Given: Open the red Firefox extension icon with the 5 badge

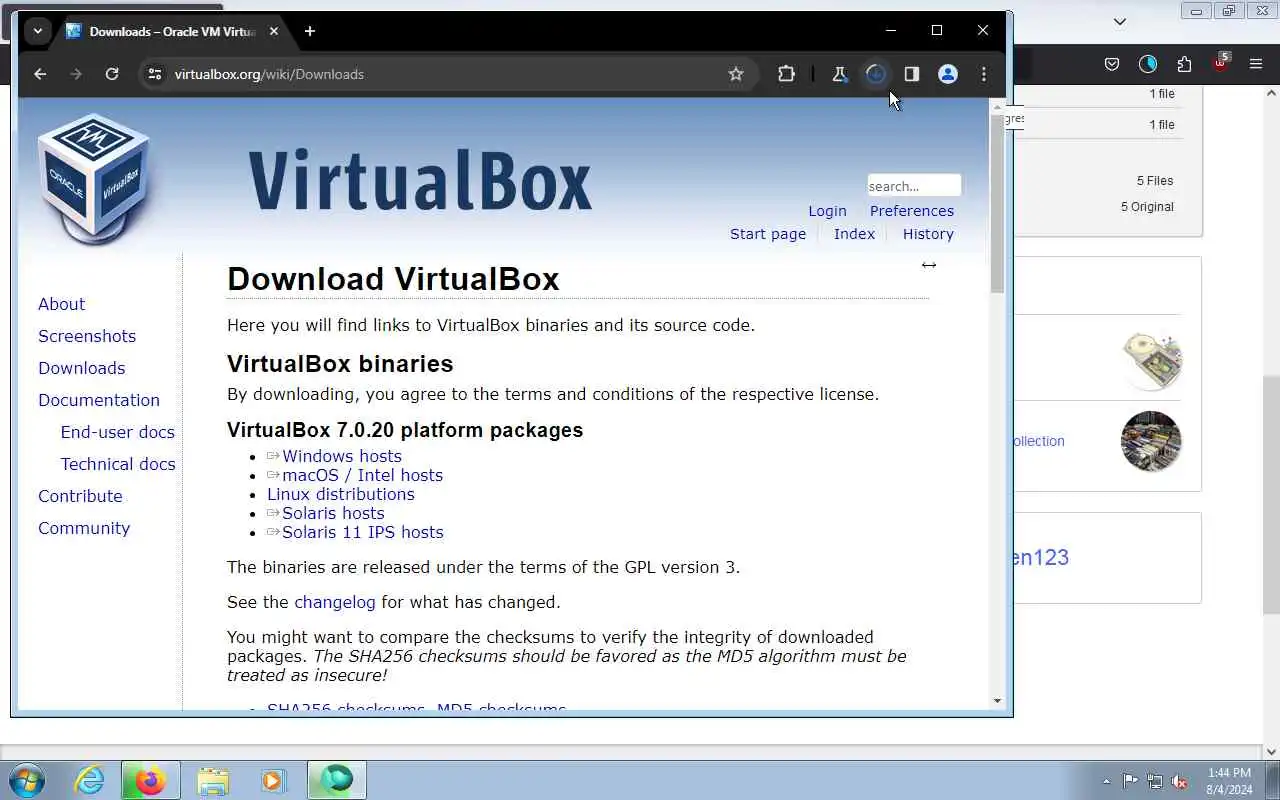Looking at the screenshot, I should (x=1220, y=62).
